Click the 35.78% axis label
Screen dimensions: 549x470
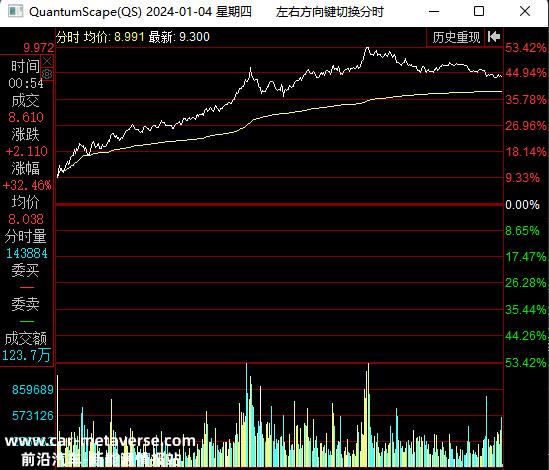point(526,100)
